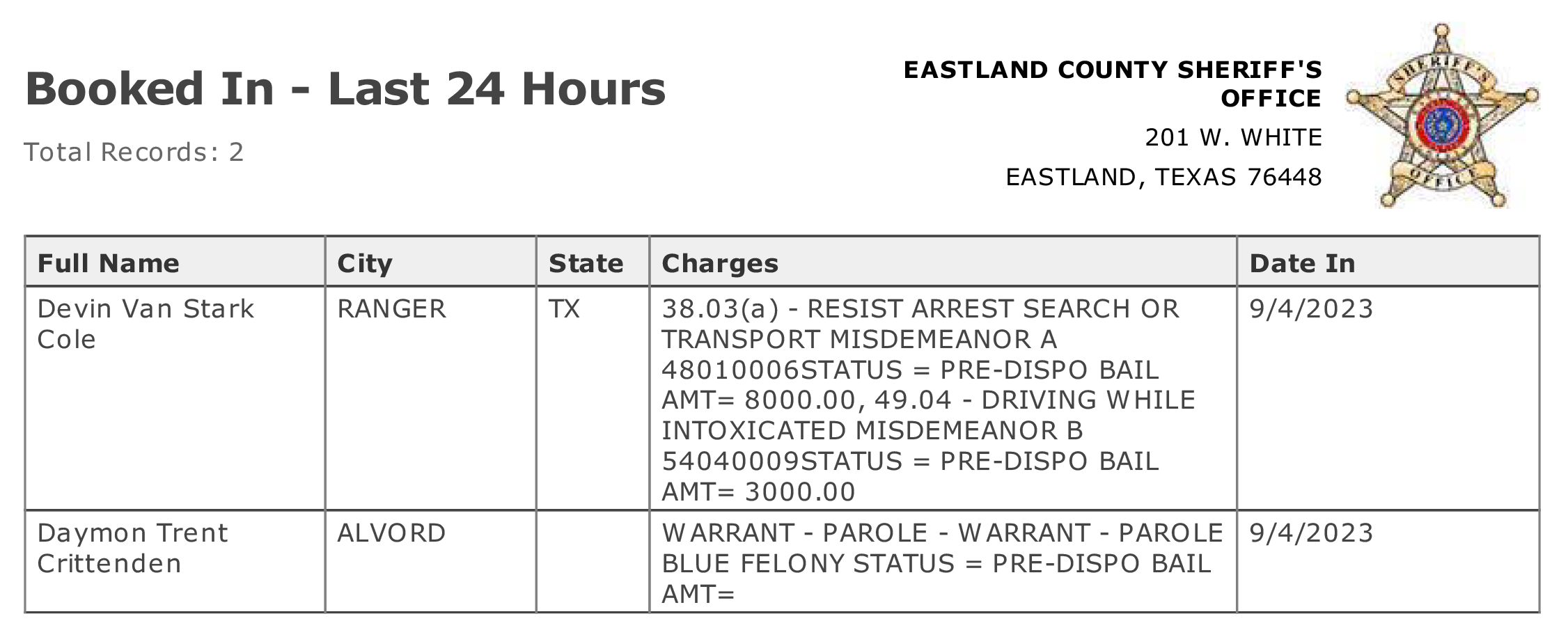
Task: Click the 201 W. White address line
Action: [x=1233, y=137]
